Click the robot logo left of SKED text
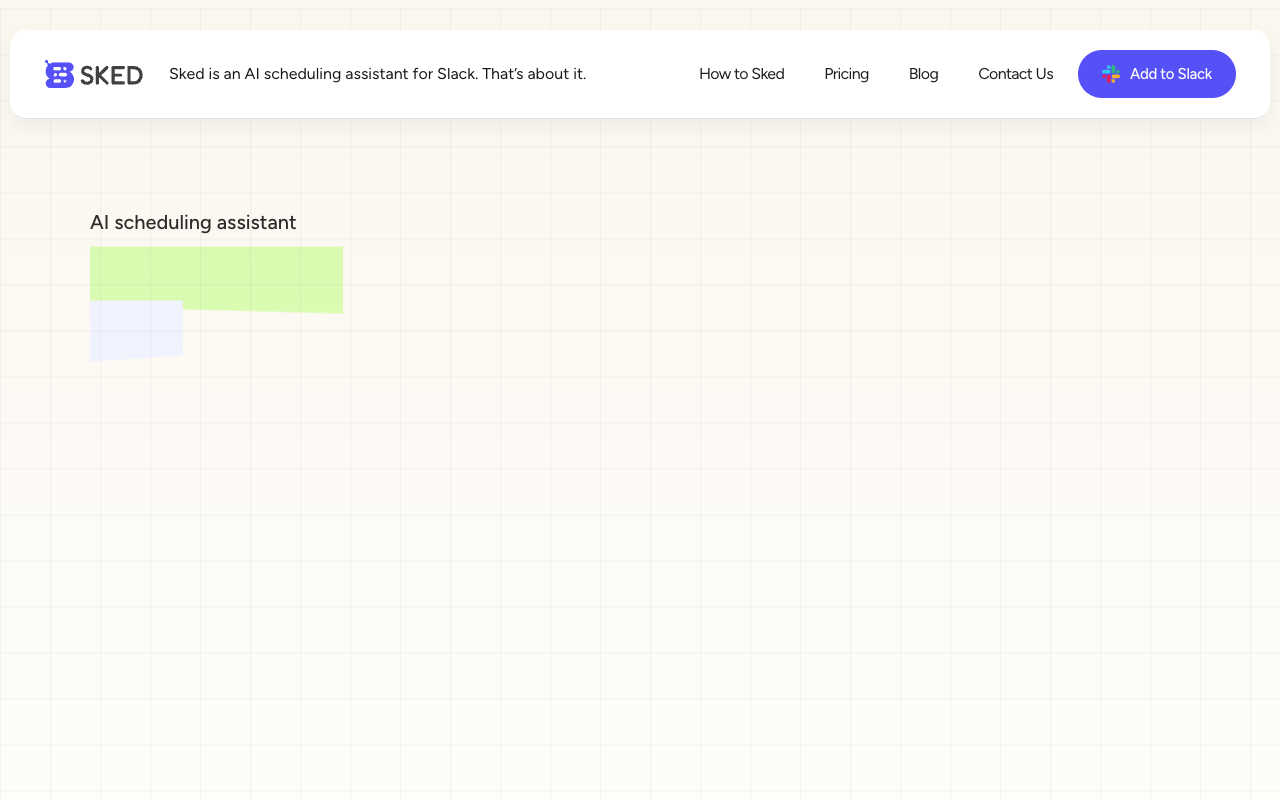Image resolution: width=1280 pixels, height=800 pixels. 60,74
